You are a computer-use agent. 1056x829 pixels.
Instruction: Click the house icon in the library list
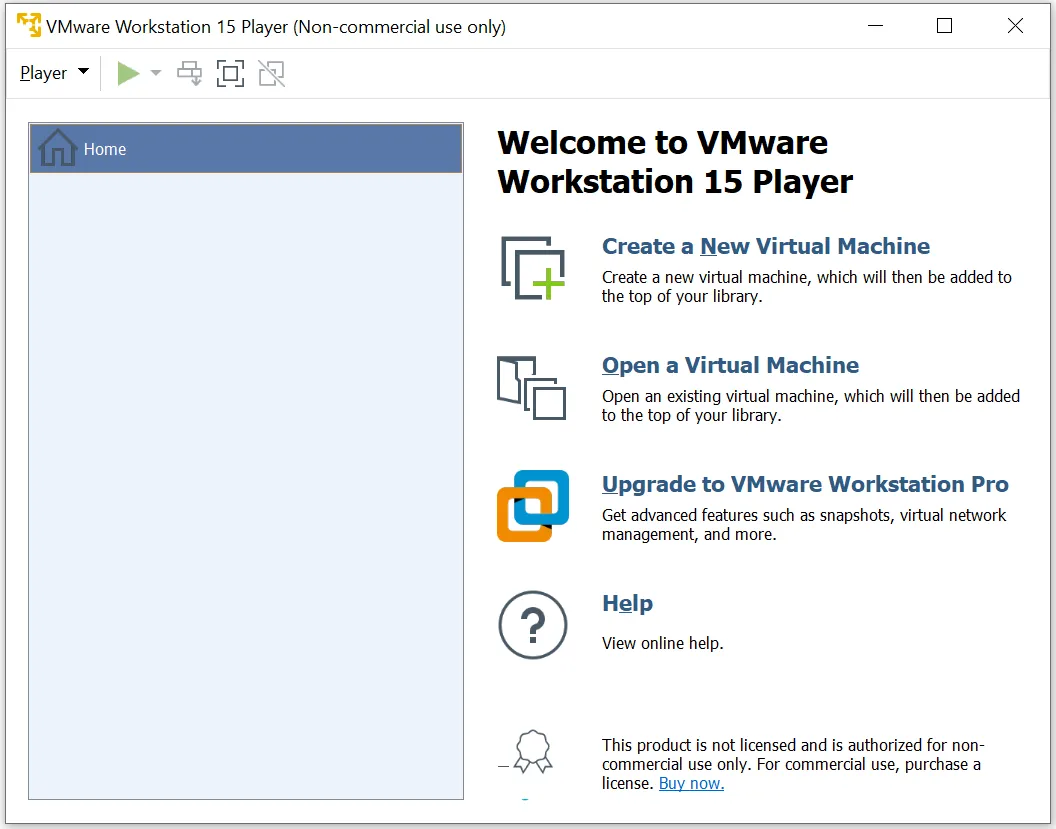pyautogui.click(x=57, y=148)
